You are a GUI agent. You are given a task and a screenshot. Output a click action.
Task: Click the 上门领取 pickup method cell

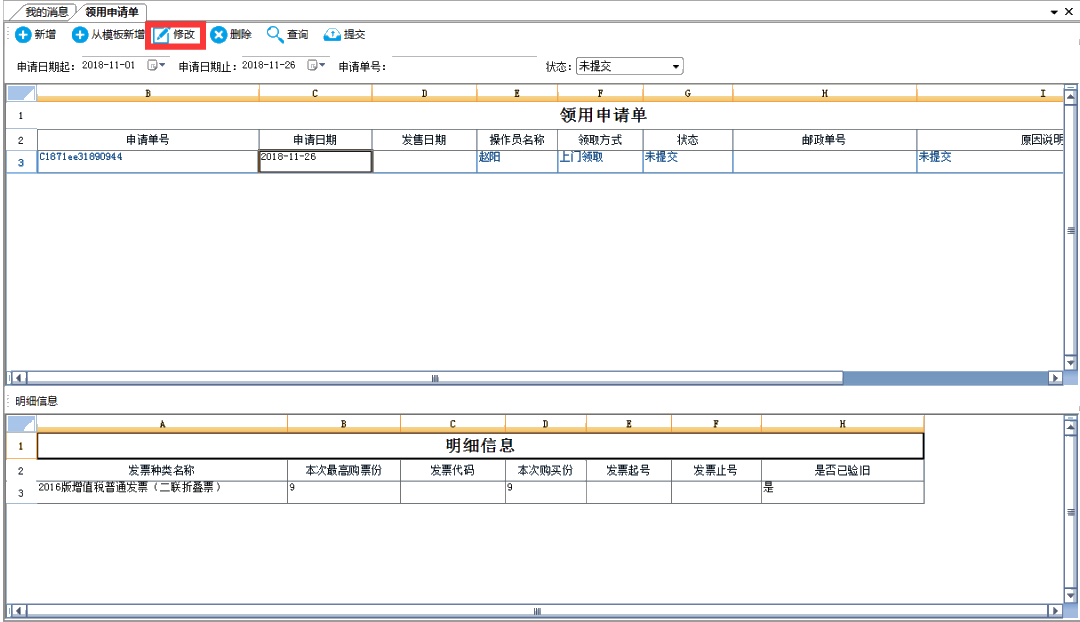pos(600,161)
